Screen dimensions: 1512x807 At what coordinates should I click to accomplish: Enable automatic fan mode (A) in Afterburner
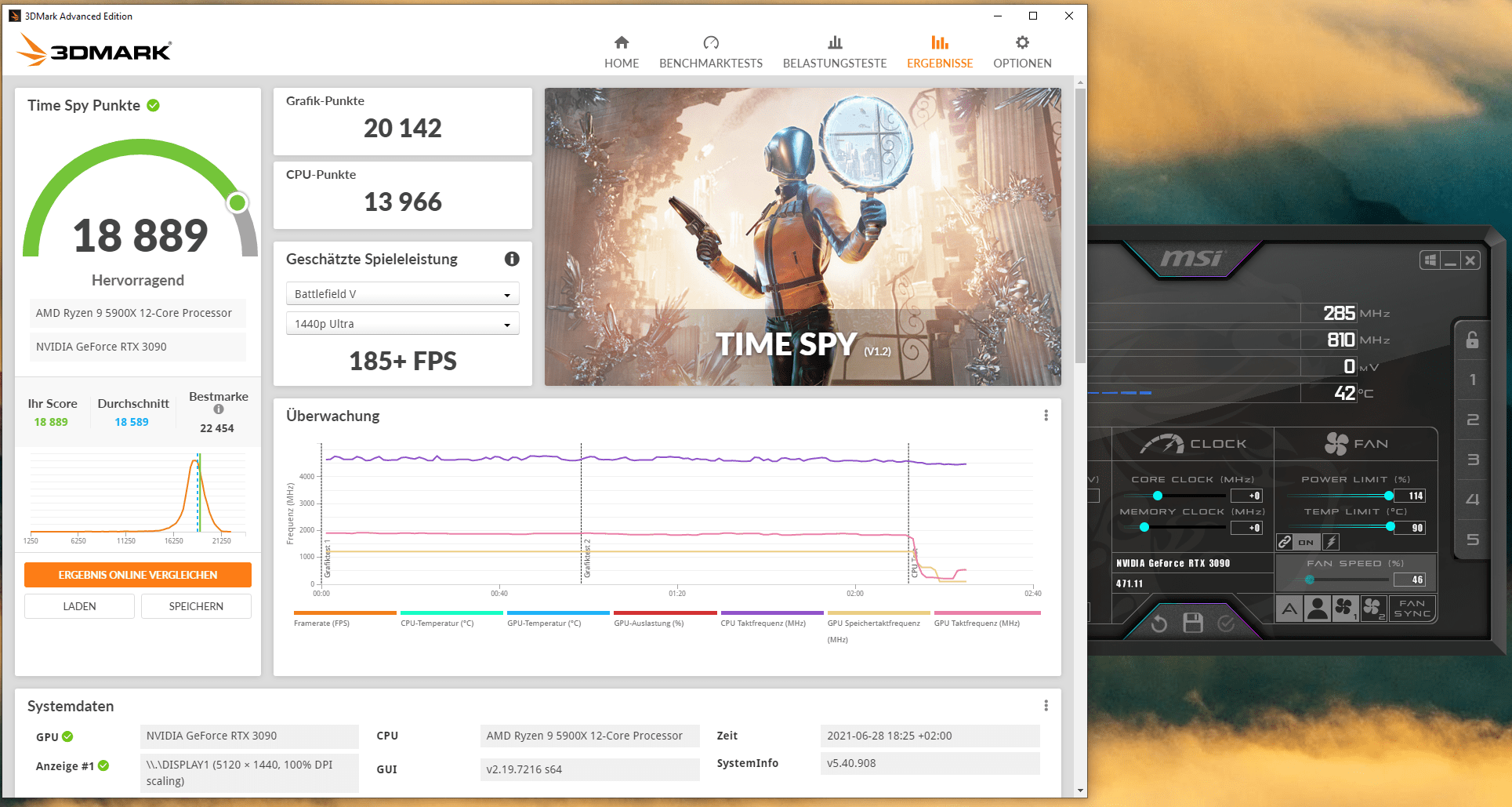[x=1289, y=609]
